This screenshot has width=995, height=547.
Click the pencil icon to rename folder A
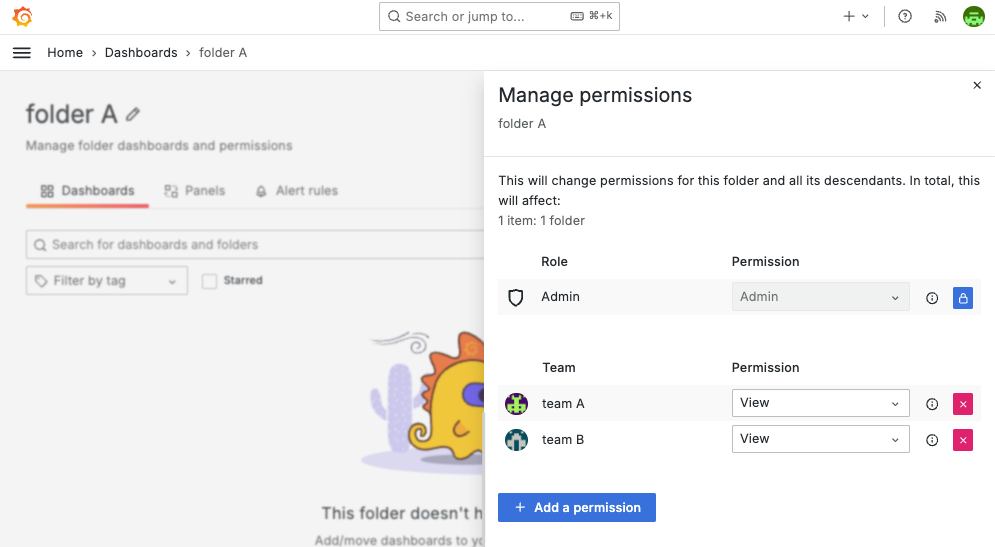tap(134, 115)
